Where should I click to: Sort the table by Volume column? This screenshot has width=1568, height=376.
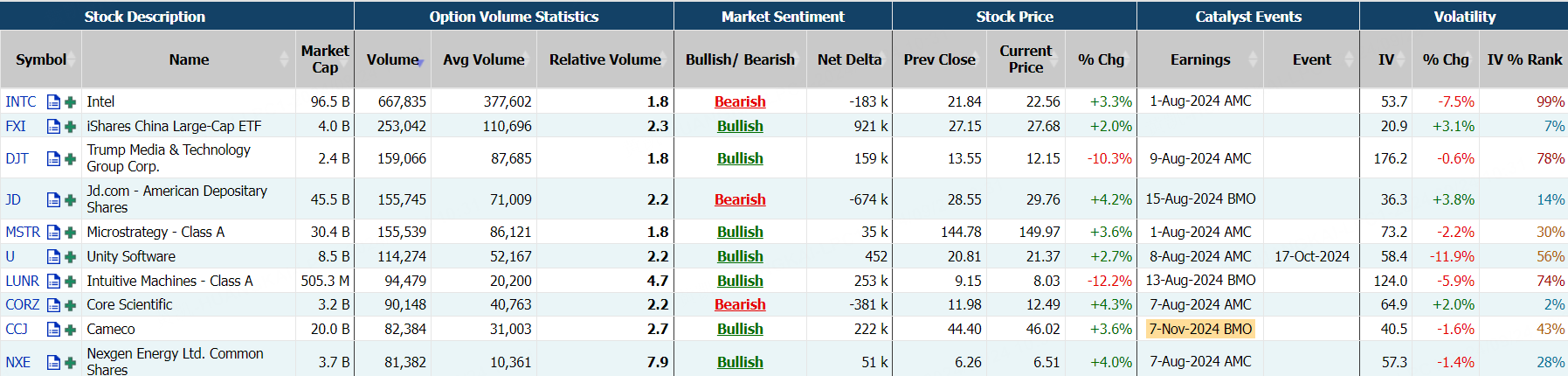(392, 59)
